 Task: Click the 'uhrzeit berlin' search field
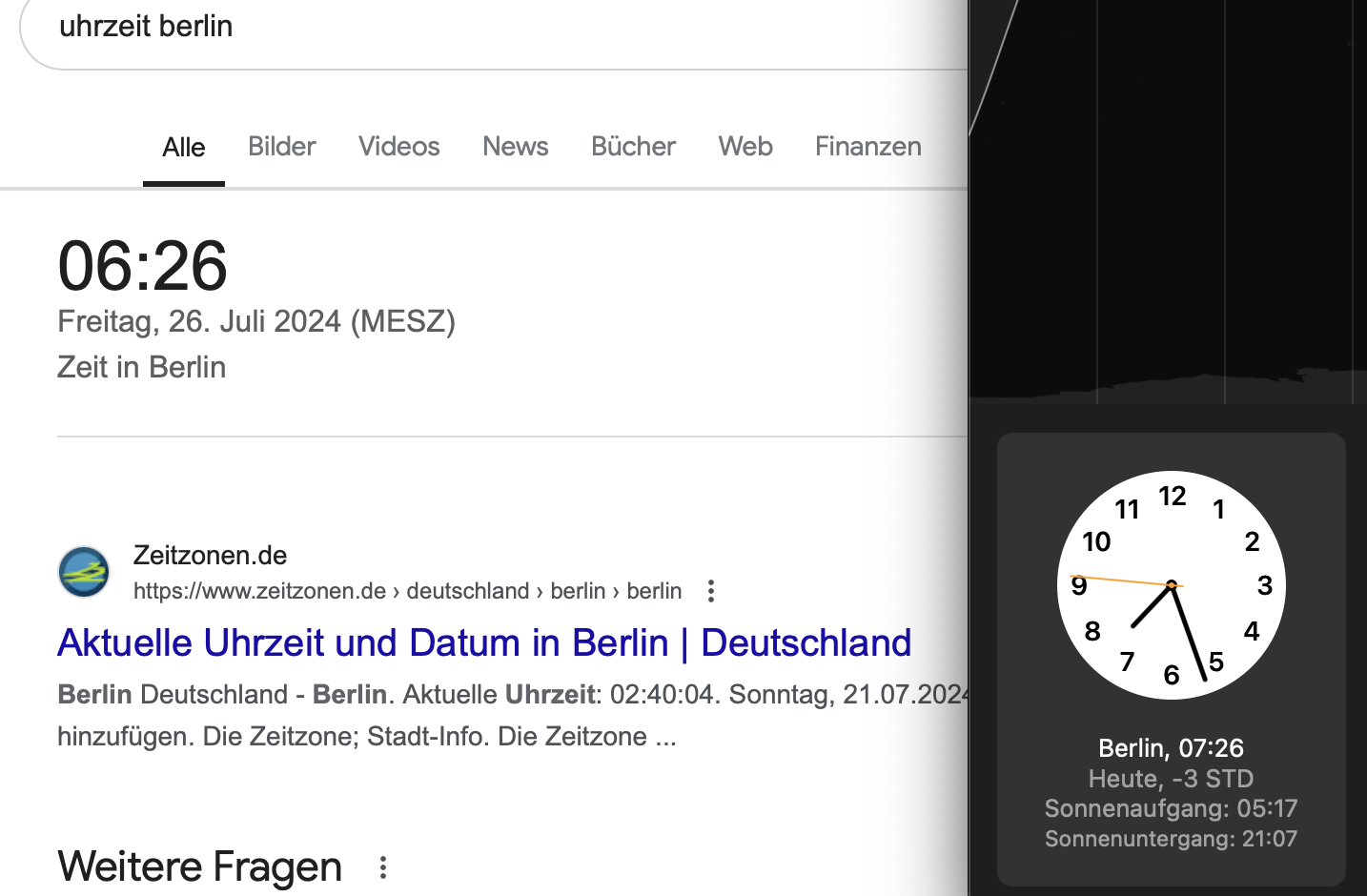pyautogui.click(x=496, y=29)
